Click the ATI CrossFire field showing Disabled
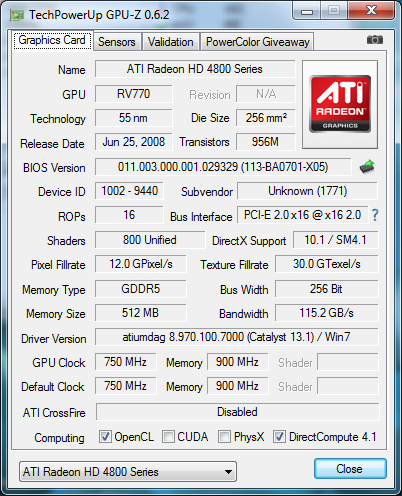 tap(237, 412)
